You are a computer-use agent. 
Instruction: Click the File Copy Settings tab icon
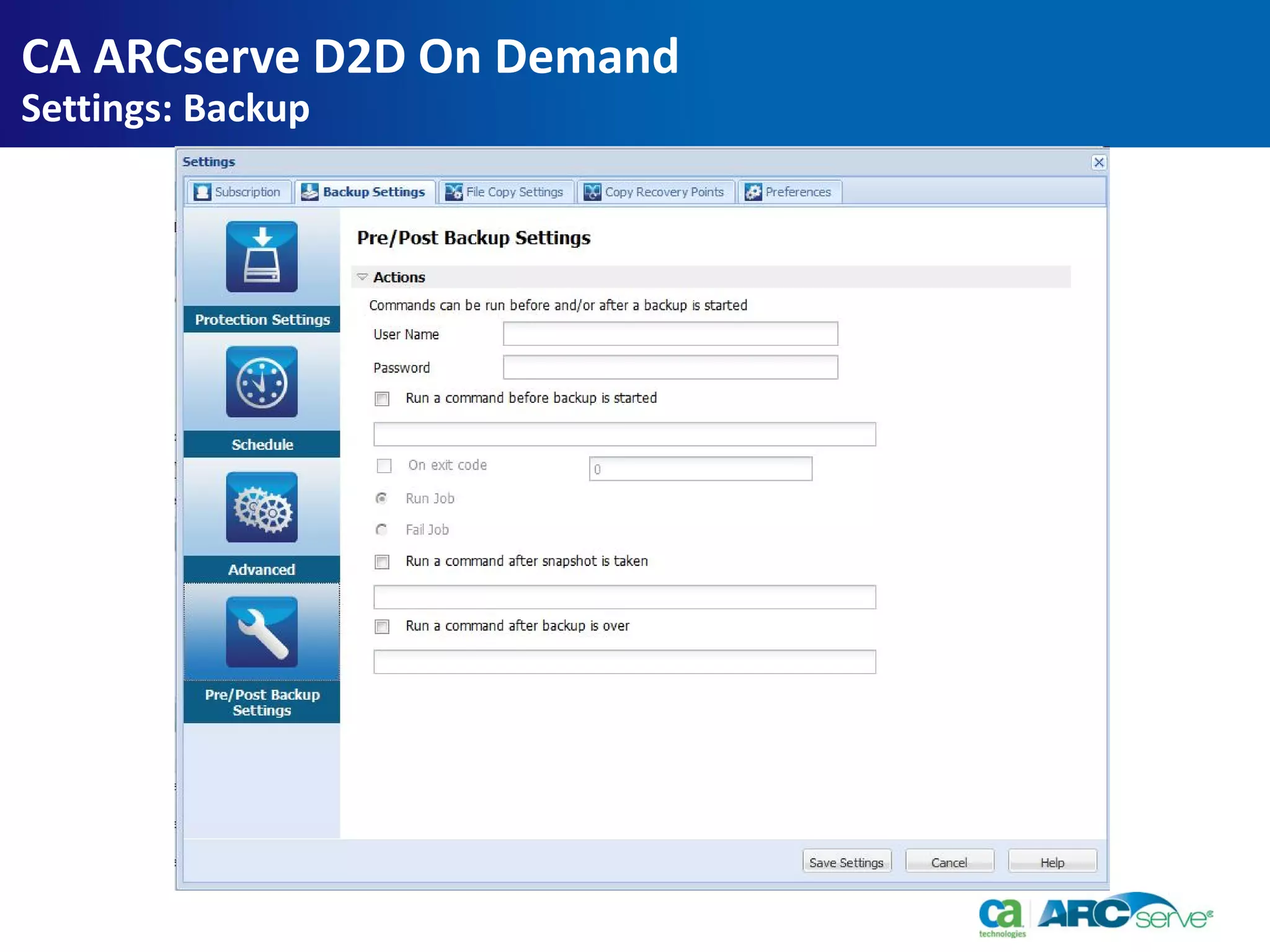(x=454, y=192)
